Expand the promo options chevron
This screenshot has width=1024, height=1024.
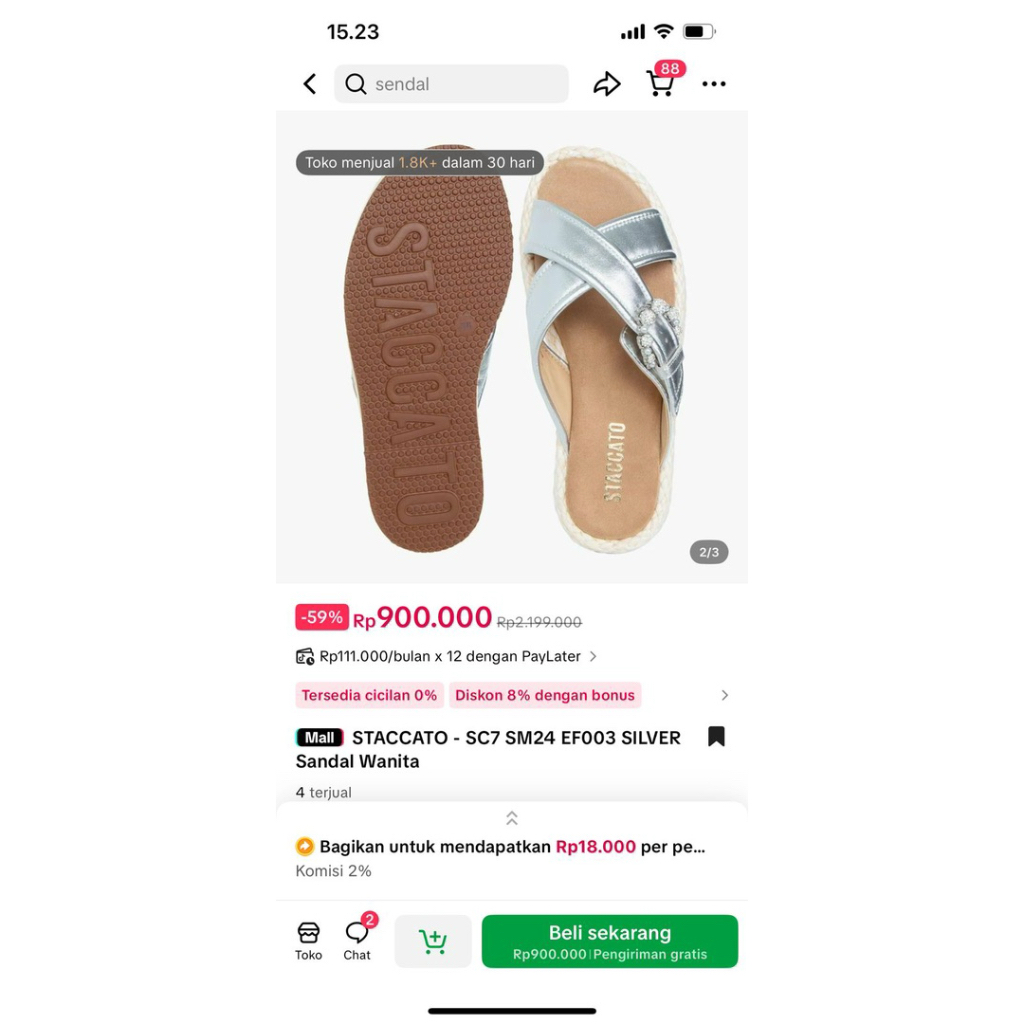pyautogui.click(x=724, y=695)
